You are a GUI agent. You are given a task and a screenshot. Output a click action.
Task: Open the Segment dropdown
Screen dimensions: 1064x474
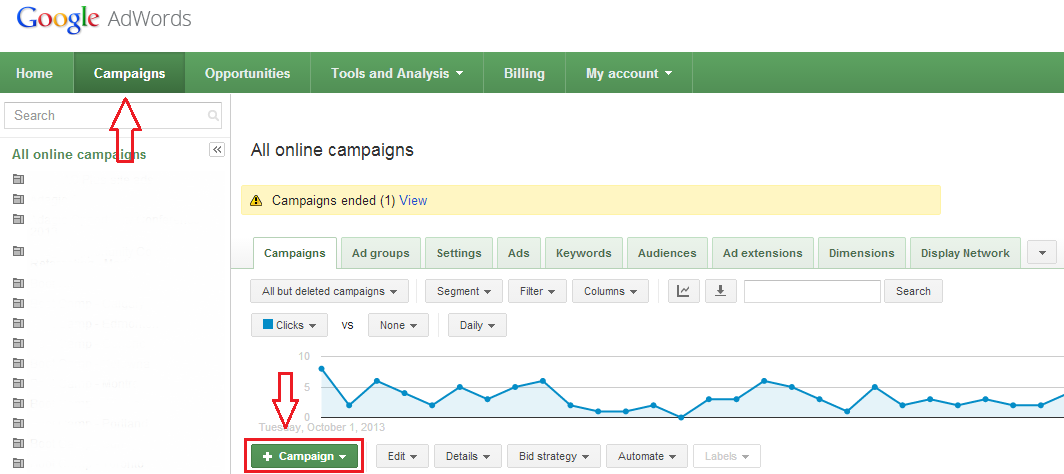[x=464, y=291]
